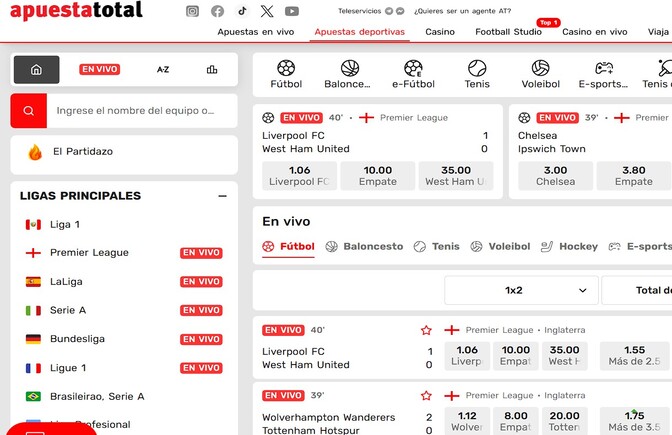Click the EN VIVO button in sidebar toolbar
The image size is (672, 435).
(99, 69)
